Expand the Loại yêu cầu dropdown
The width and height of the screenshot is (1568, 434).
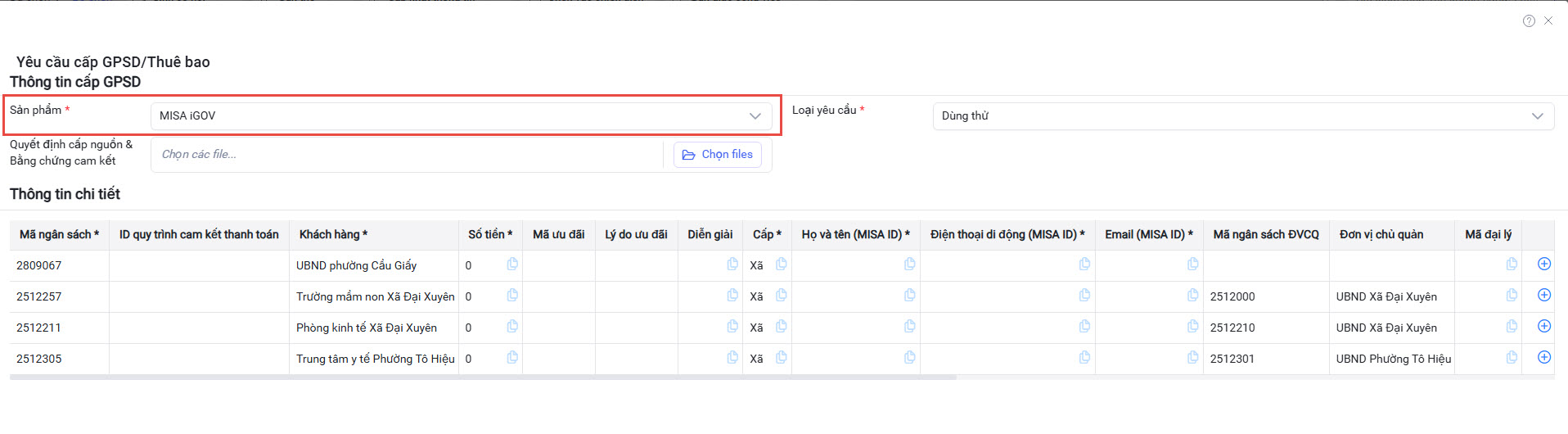(1242, 116)
